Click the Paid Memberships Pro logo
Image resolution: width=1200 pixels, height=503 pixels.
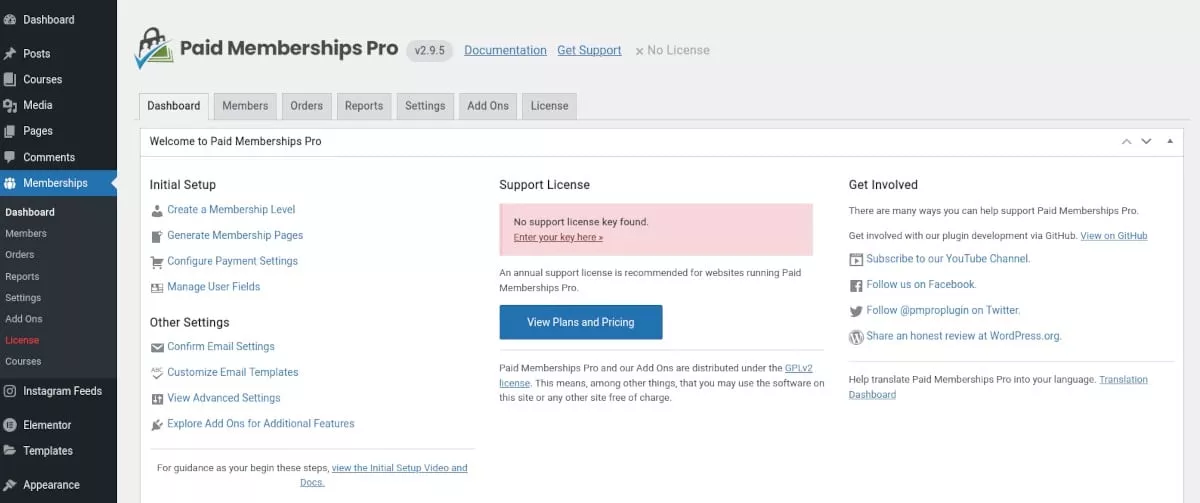266,48
